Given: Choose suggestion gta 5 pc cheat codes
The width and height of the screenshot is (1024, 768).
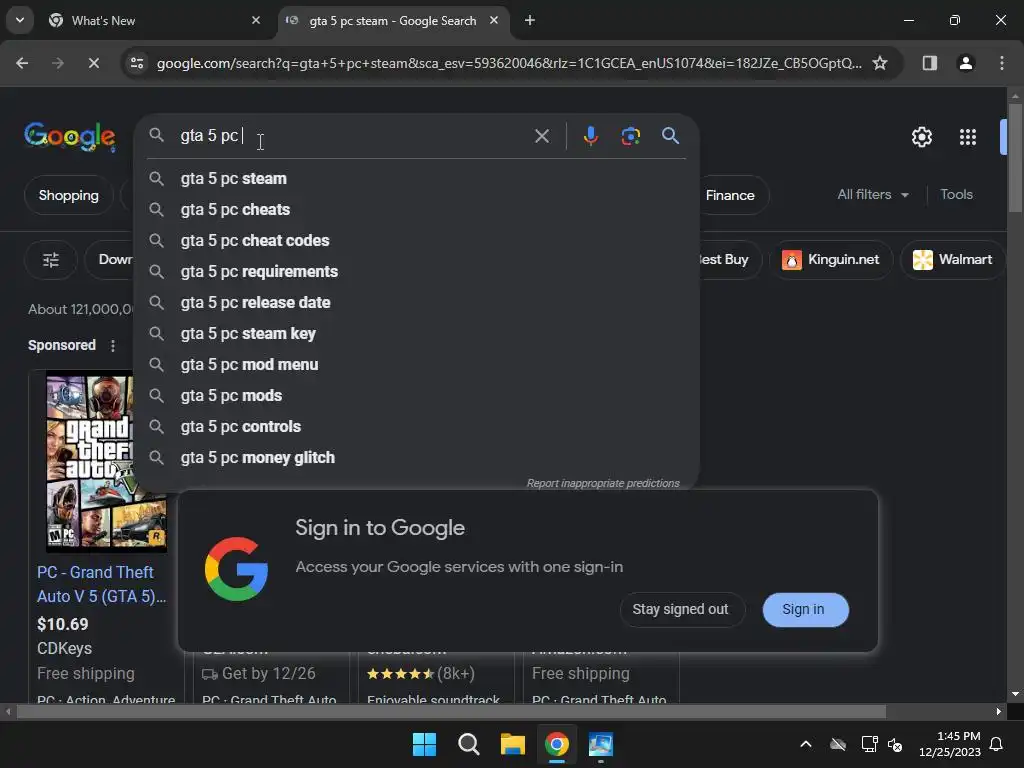Looking at the screenshot, I should (x=416, y=241).
